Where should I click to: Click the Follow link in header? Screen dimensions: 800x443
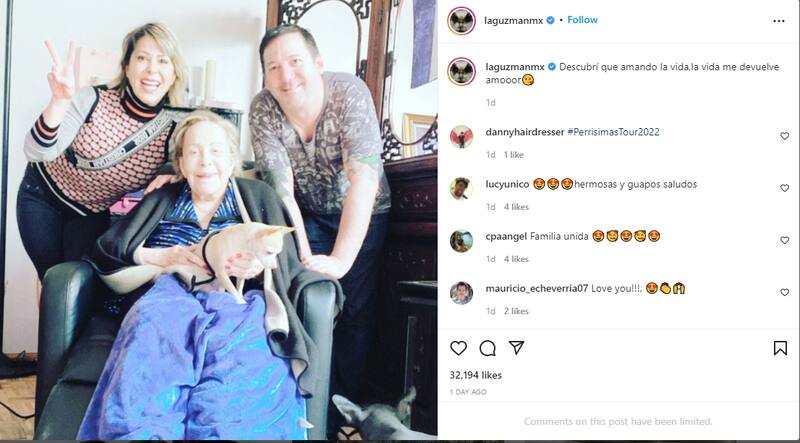[582, 20]
